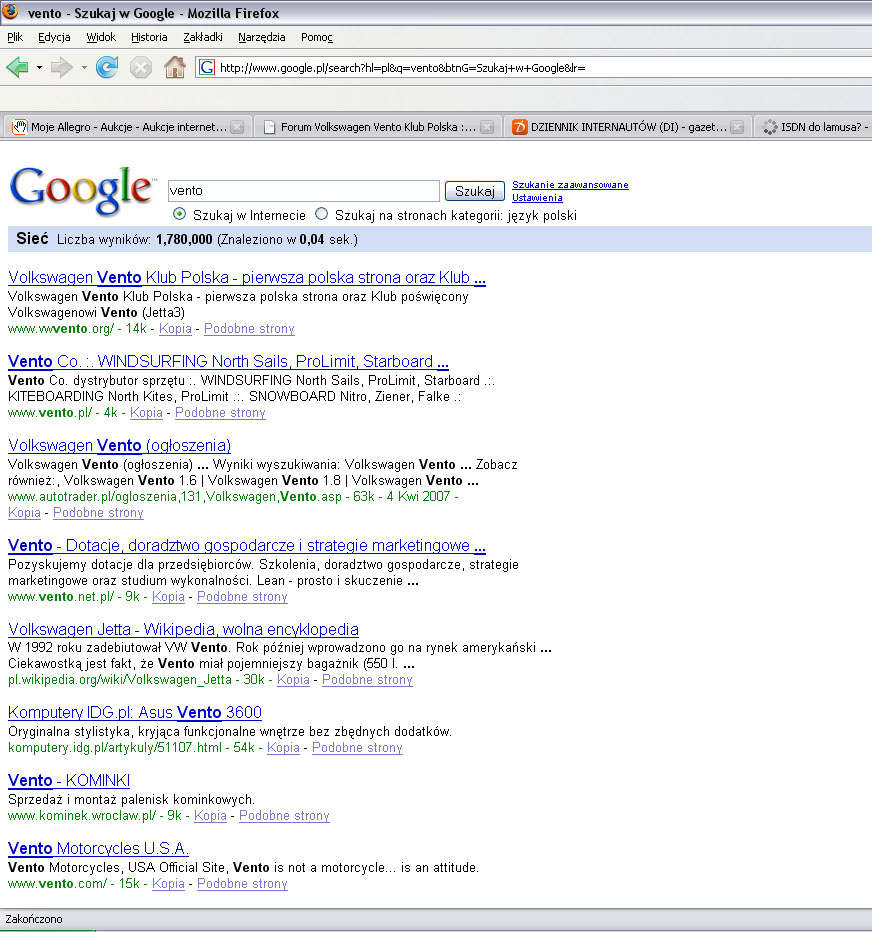Open the Widok menu

click(101, 37)
